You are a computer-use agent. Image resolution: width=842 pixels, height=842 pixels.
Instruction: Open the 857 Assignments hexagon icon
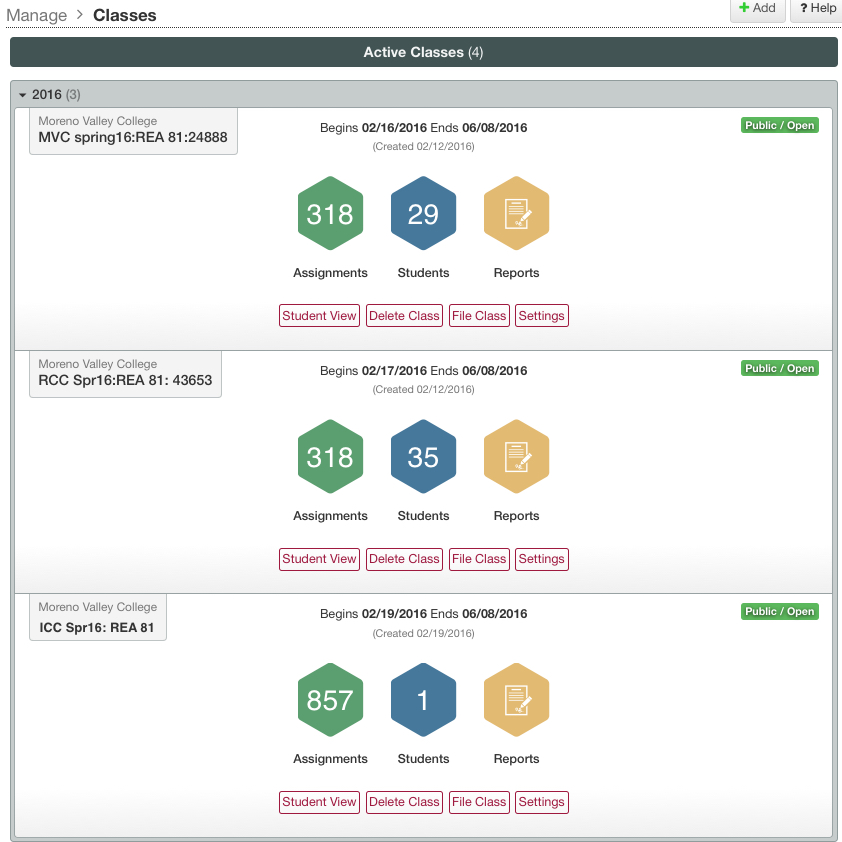coord(330,700)
